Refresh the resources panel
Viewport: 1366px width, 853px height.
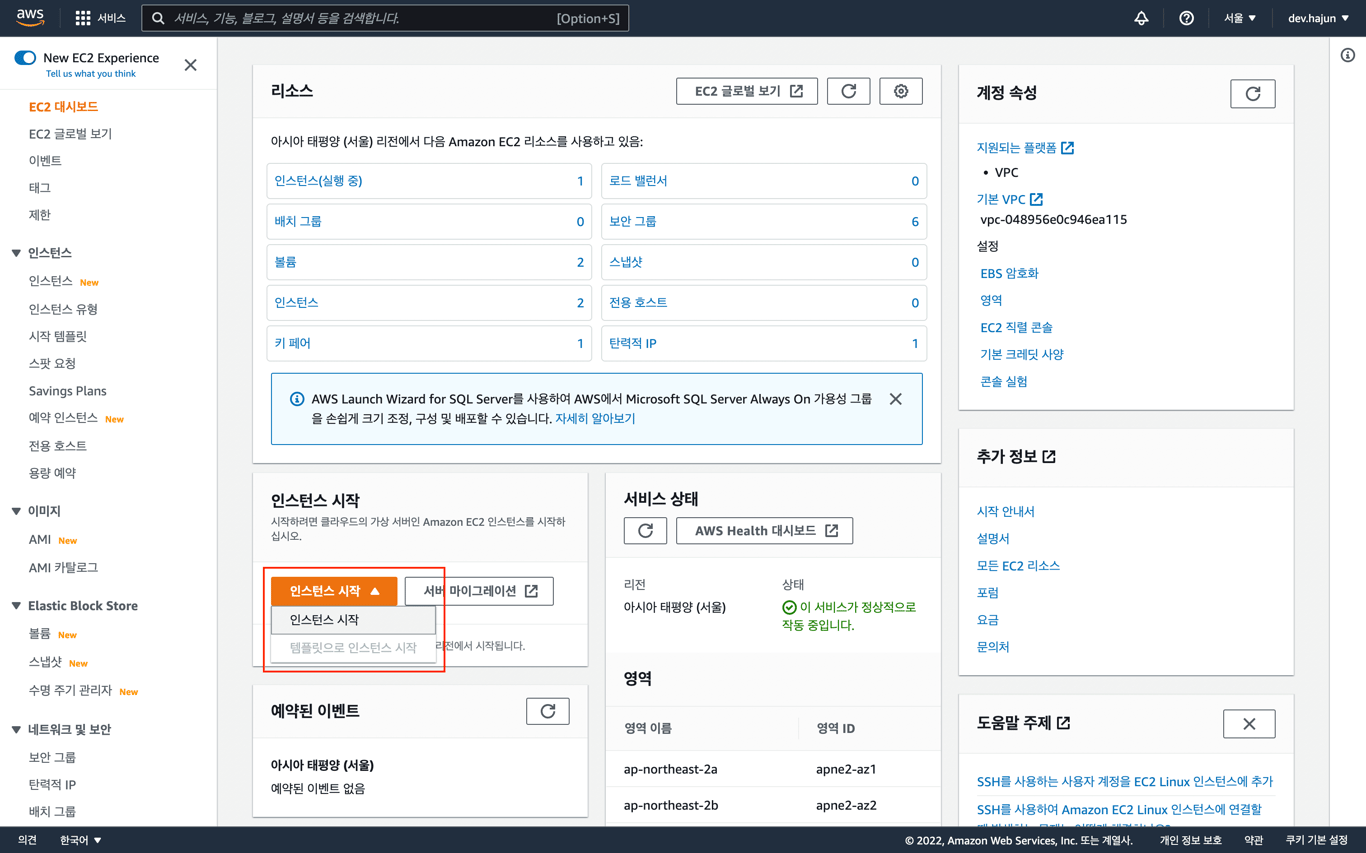coord(848,91)
